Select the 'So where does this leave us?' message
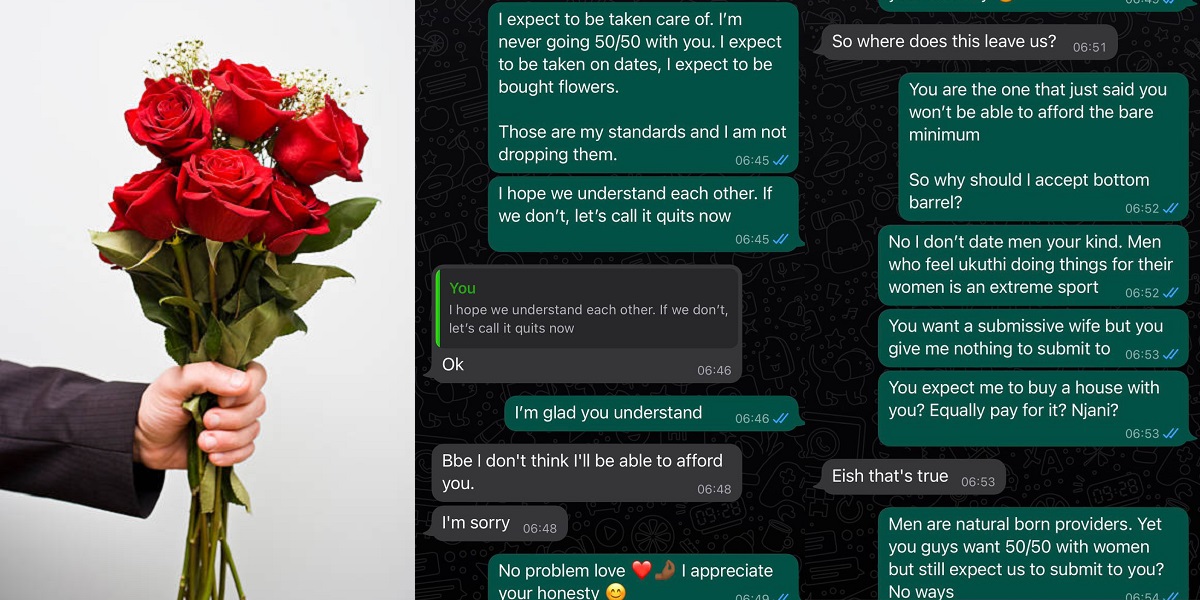This screenshot has width=1200, height=600. tap(968, 43)
